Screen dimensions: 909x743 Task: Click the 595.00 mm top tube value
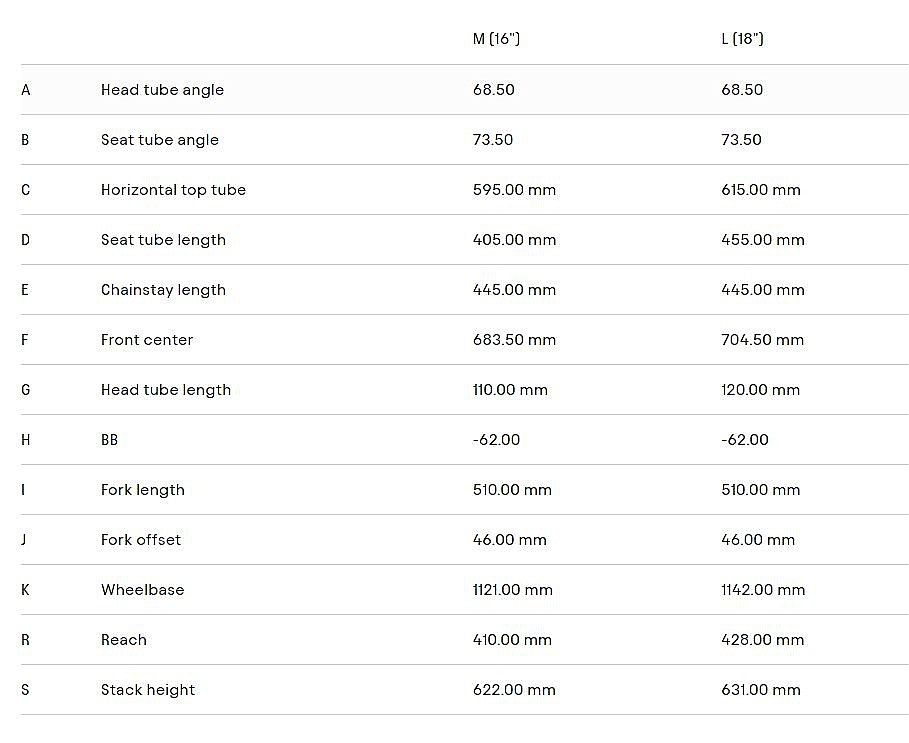514,190
